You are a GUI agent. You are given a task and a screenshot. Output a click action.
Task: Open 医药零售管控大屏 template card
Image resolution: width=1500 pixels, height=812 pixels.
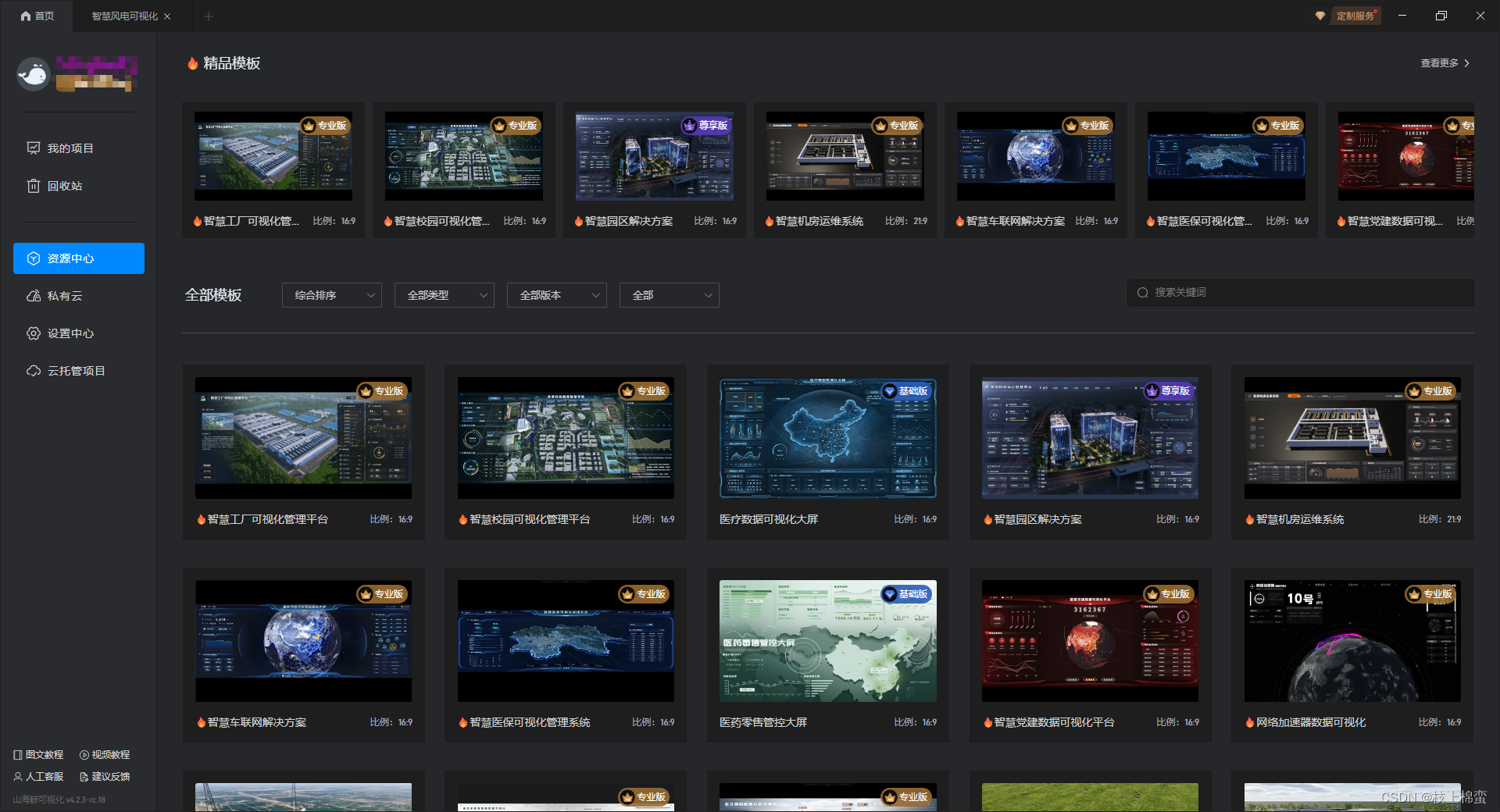(828, 655)
